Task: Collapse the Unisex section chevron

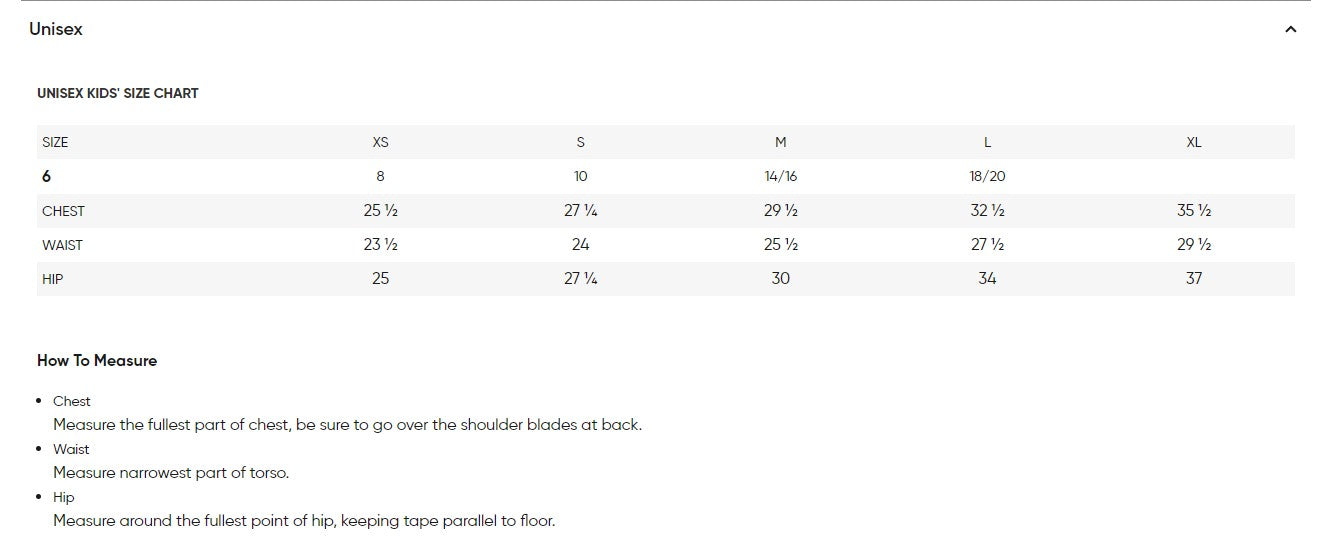Action: (1290, 30)
